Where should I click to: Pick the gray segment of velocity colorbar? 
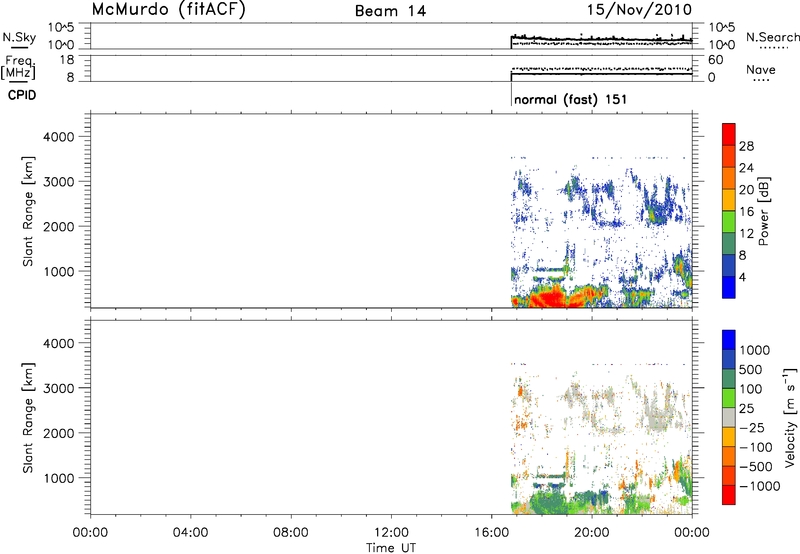point(729,418)
